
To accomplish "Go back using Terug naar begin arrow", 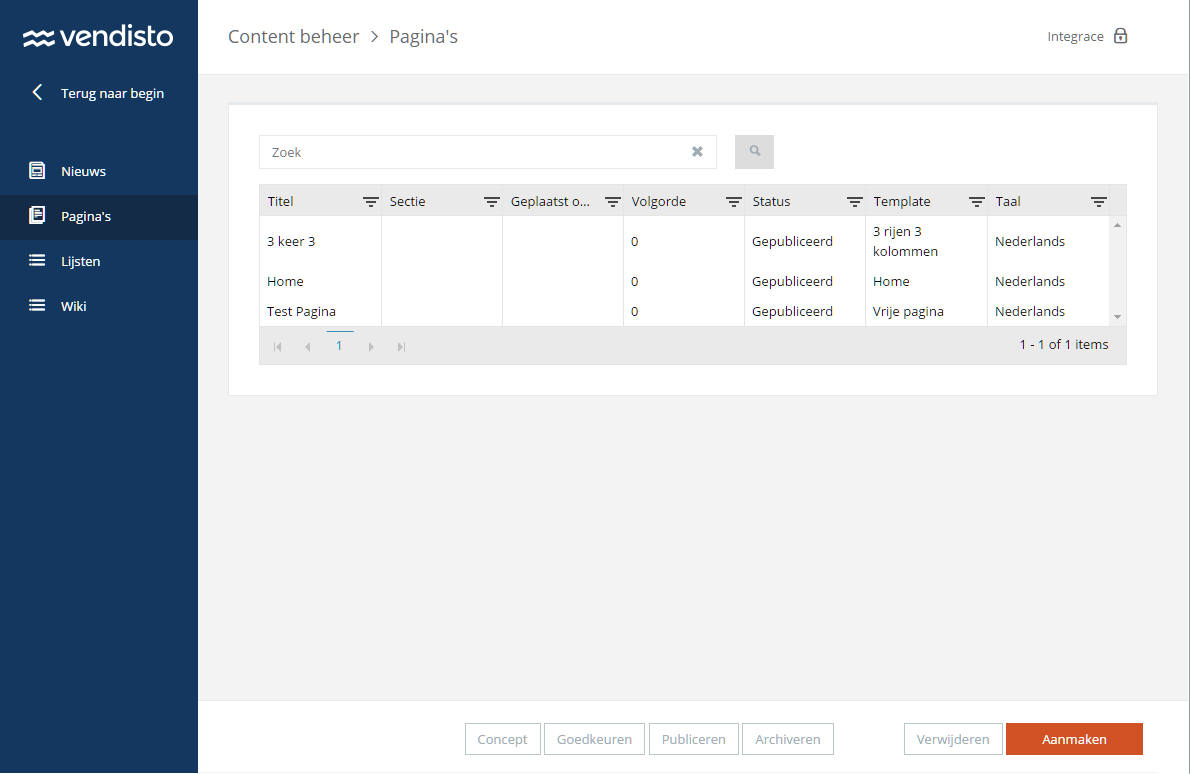I will point(38,93).
